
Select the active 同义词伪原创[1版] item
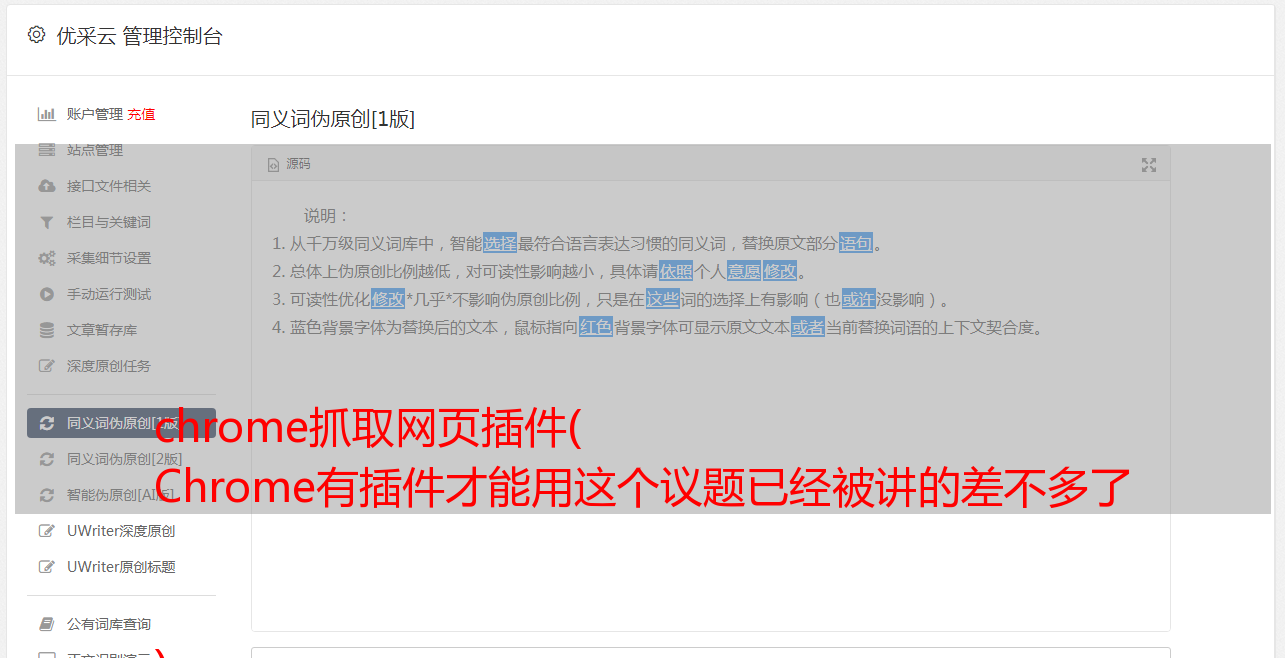121,423
